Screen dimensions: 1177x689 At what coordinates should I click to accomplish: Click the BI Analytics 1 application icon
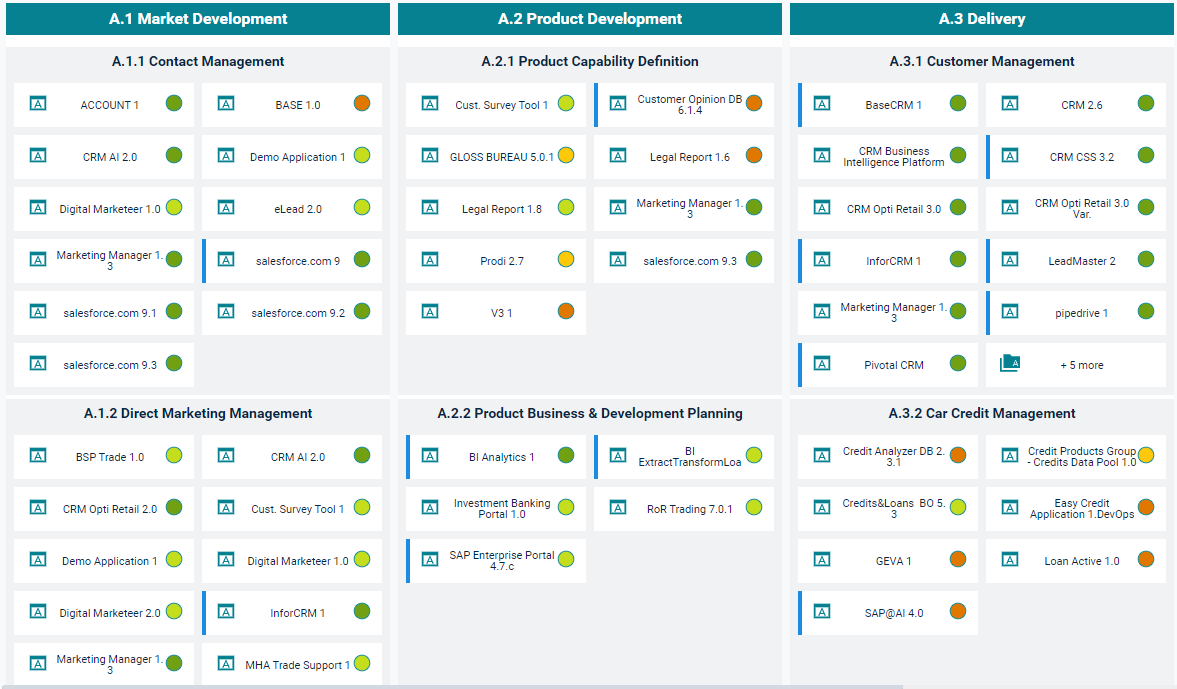coord(430,455)
